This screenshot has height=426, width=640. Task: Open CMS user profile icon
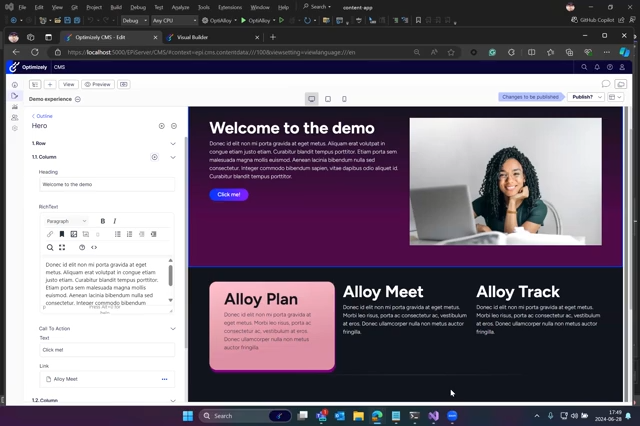pyautogui.click(x=622, y=67)
